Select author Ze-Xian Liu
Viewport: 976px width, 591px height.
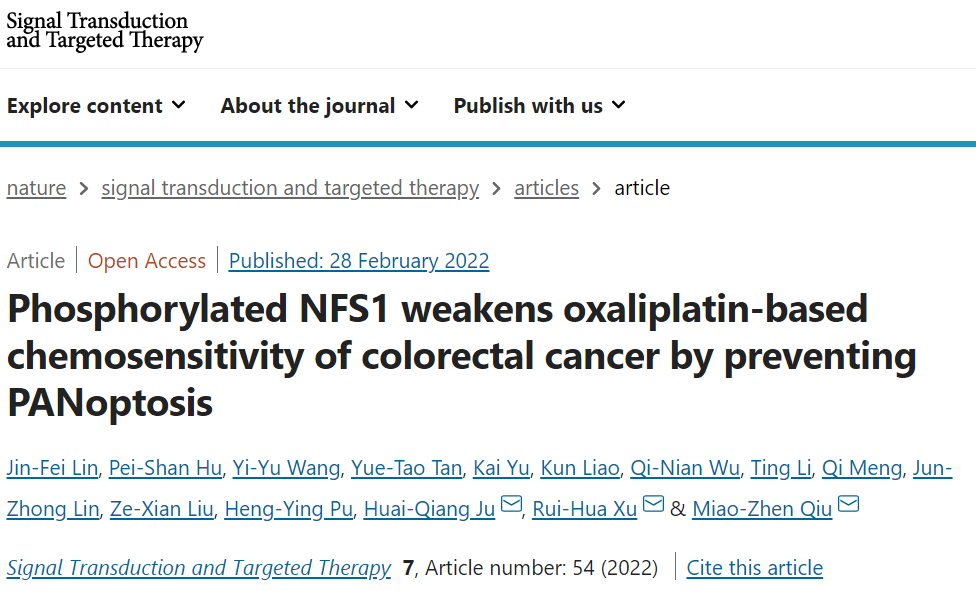point(162,509)
